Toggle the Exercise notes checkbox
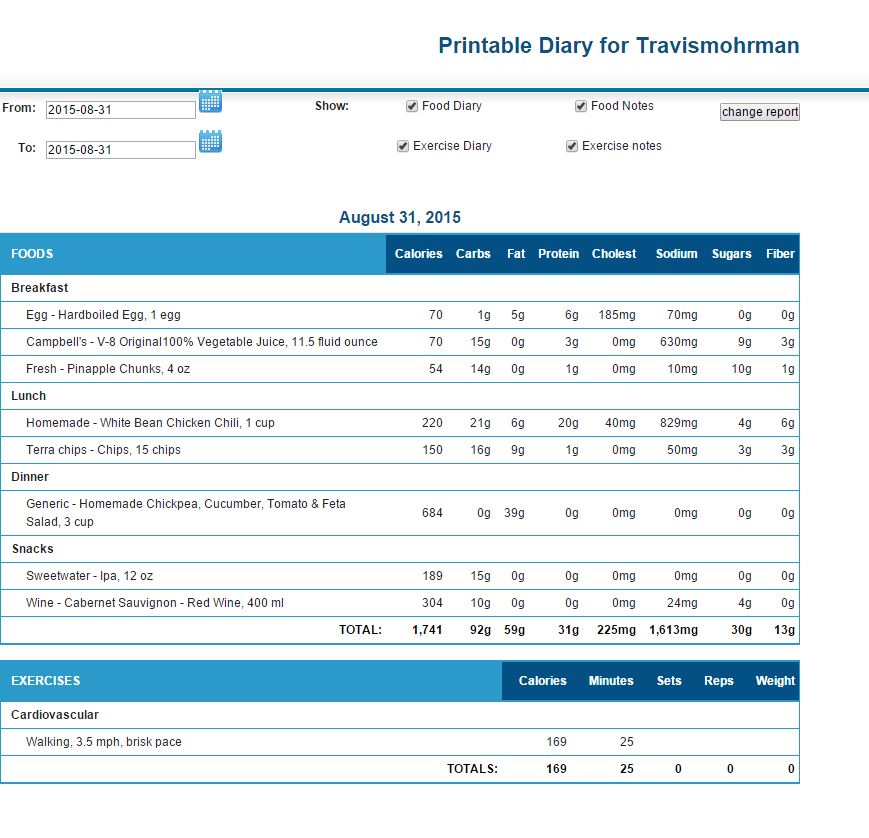This screenshot has width=869, height=838. pos(572,146)
